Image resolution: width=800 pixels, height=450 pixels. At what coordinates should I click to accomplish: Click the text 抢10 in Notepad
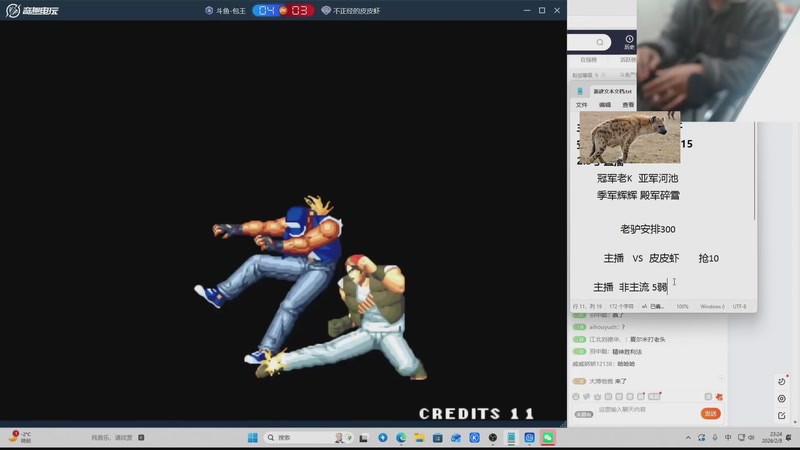click(x=709, y=258)
